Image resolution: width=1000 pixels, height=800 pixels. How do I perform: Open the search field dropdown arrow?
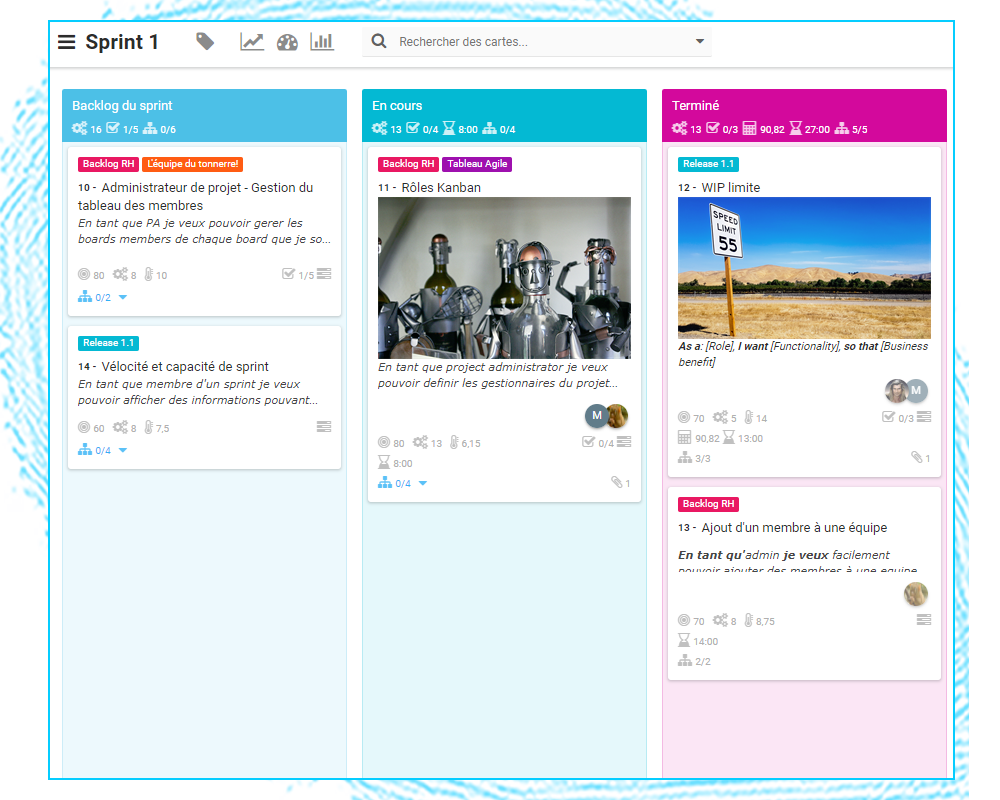pyautogui.click(x=700, y=41)
